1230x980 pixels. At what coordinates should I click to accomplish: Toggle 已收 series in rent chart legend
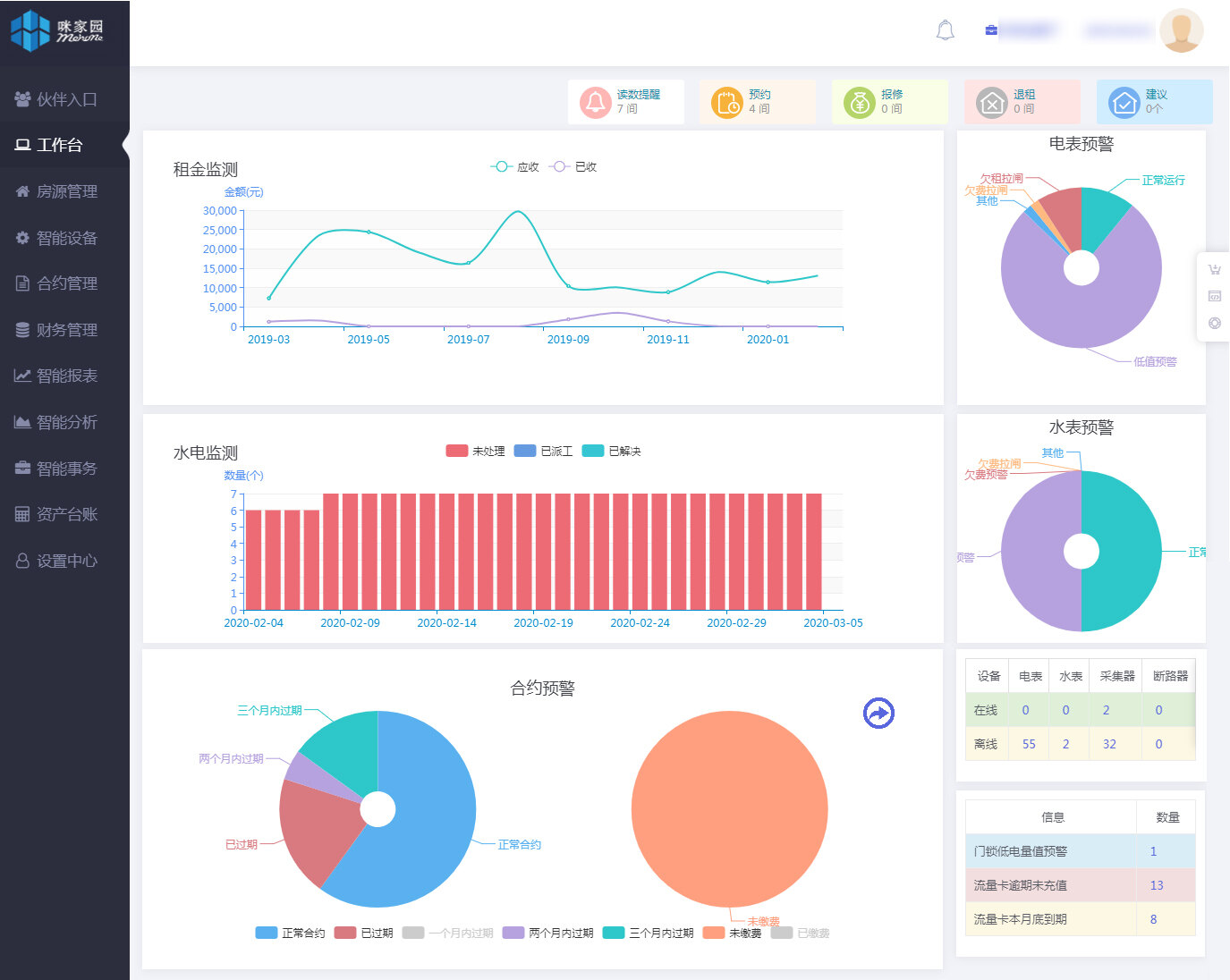[573, 167]
